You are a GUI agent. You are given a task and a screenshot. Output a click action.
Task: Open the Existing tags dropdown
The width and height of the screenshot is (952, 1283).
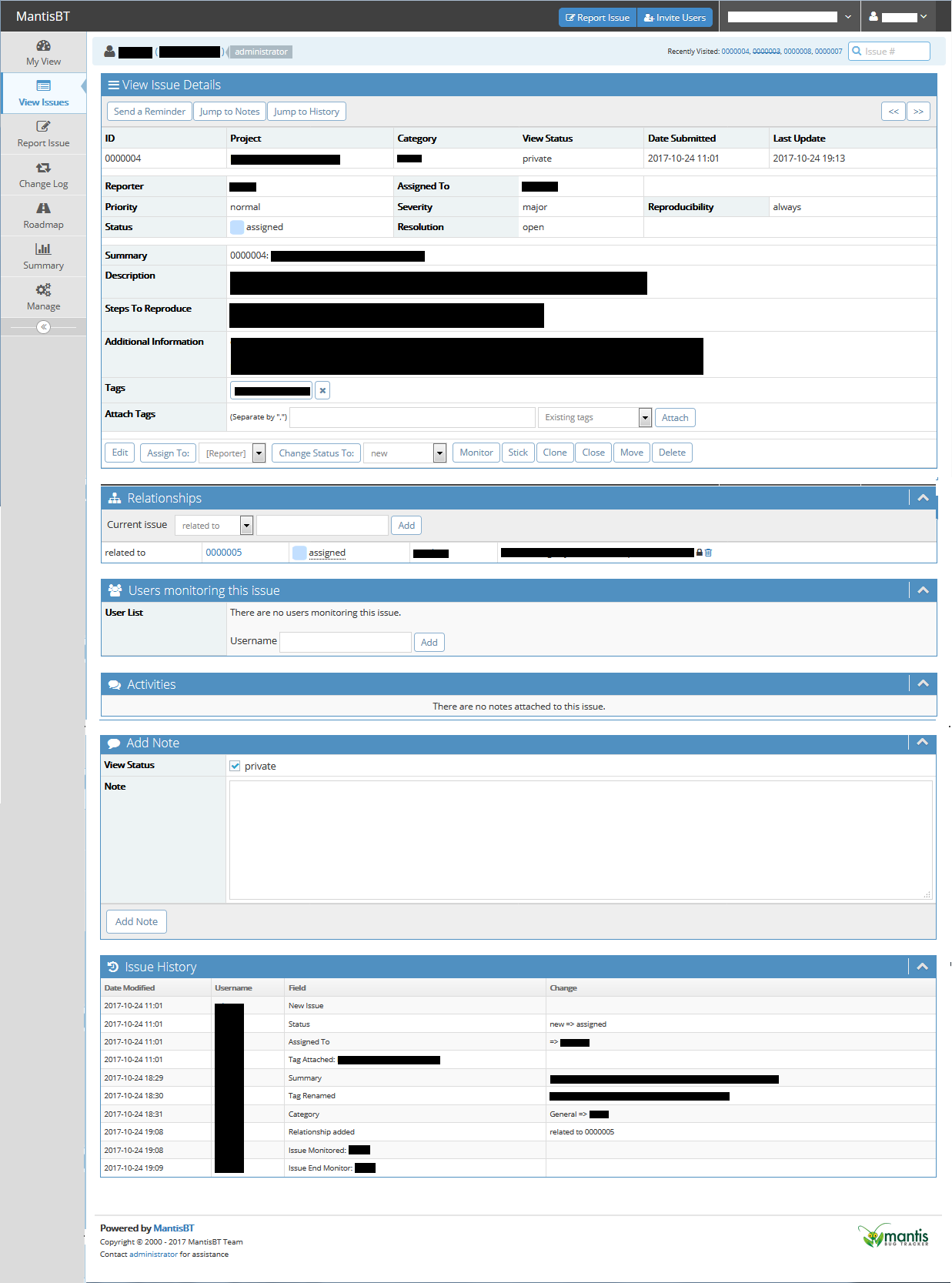pos(595,417)
